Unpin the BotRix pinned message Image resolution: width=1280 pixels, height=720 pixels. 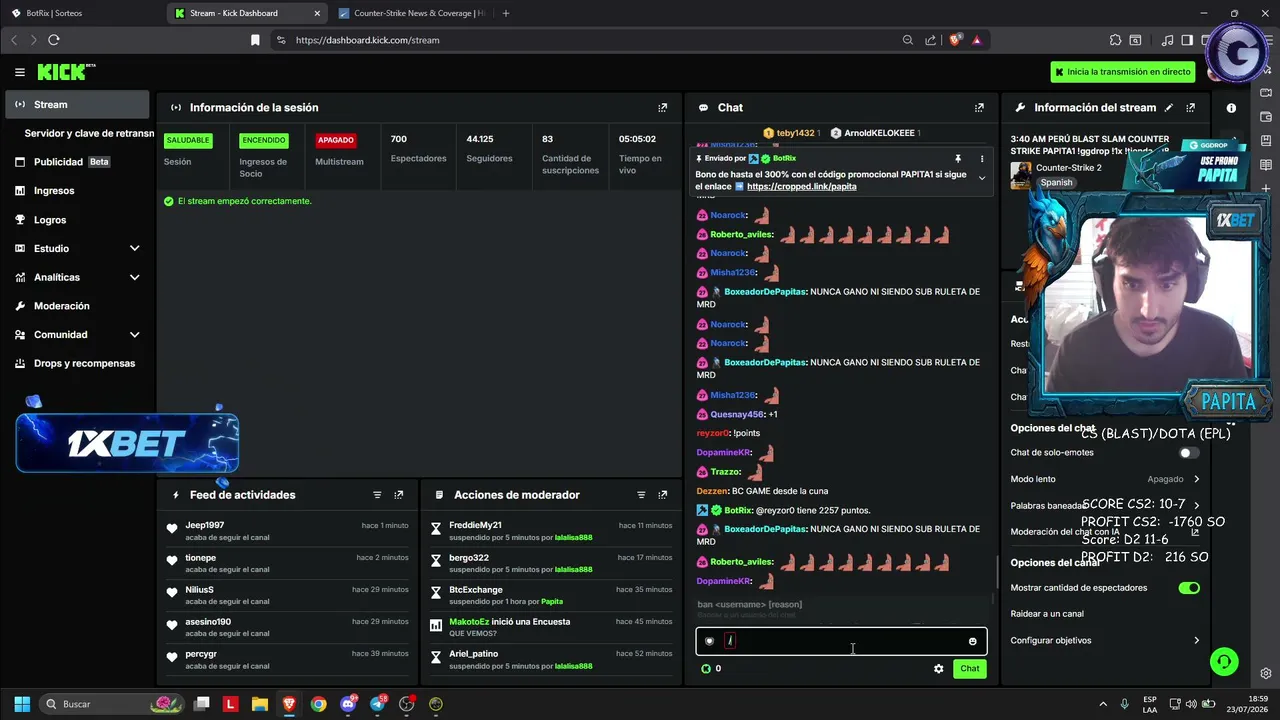[958, 158]
